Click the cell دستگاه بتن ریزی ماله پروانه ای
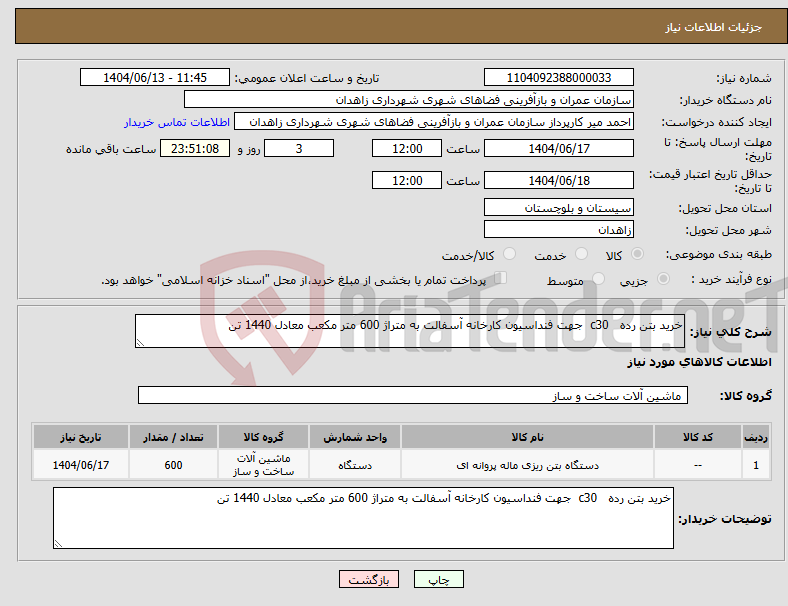Viewport: 788px width, 606px height. [527, 465]
